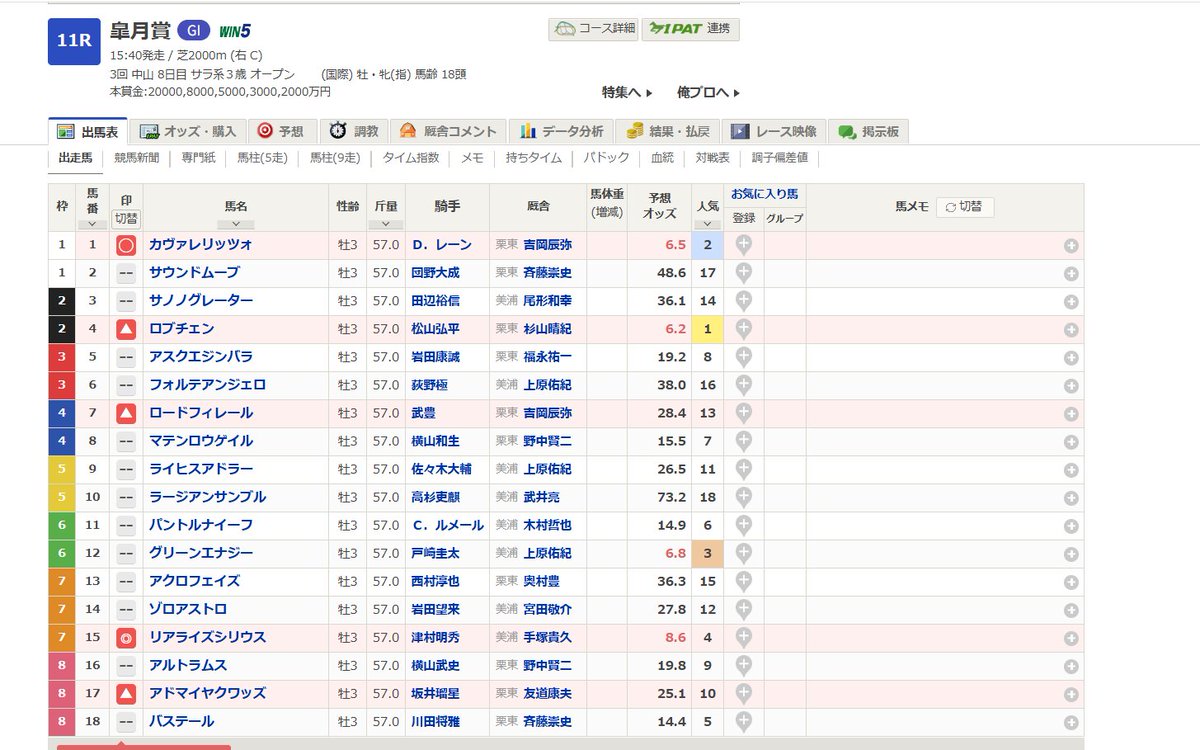Add memo plus icon for アドマイヤクワッズ

1071,694
